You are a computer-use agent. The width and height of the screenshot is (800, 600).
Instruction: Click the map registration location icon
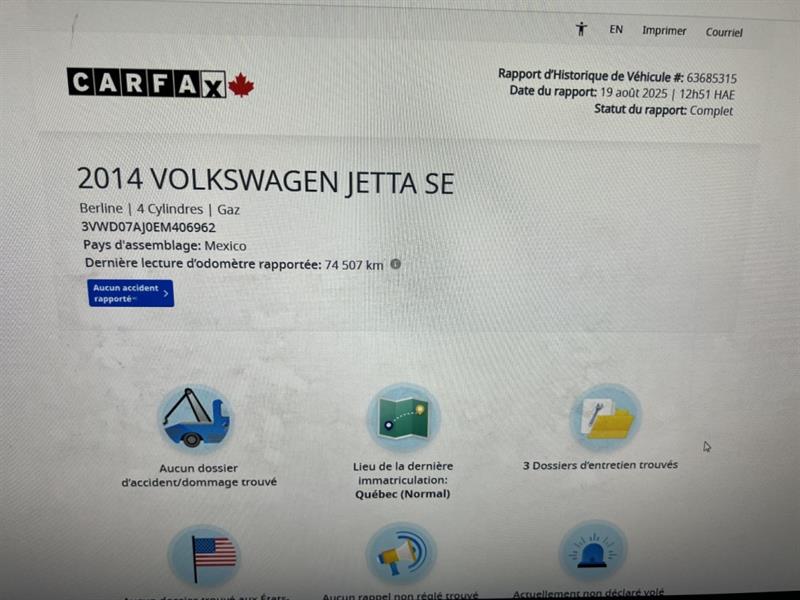pyautogui.click(x=403, y=417)
